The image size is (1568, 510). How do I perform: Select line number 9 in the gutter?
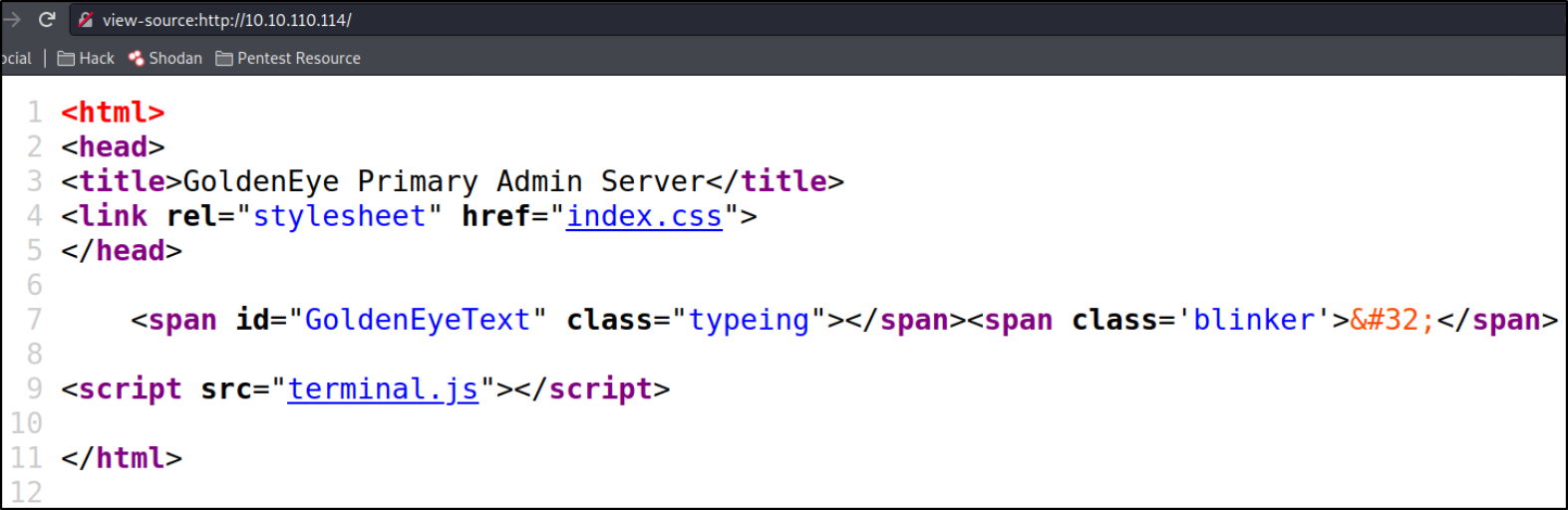click(35, 388)
